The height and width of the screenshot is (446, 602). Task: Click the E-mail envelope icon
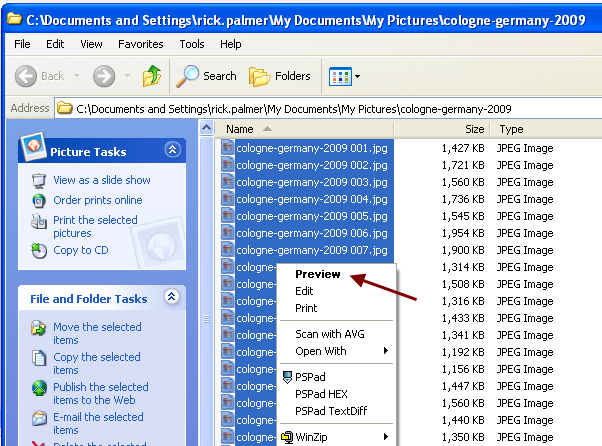coord(39,418)
